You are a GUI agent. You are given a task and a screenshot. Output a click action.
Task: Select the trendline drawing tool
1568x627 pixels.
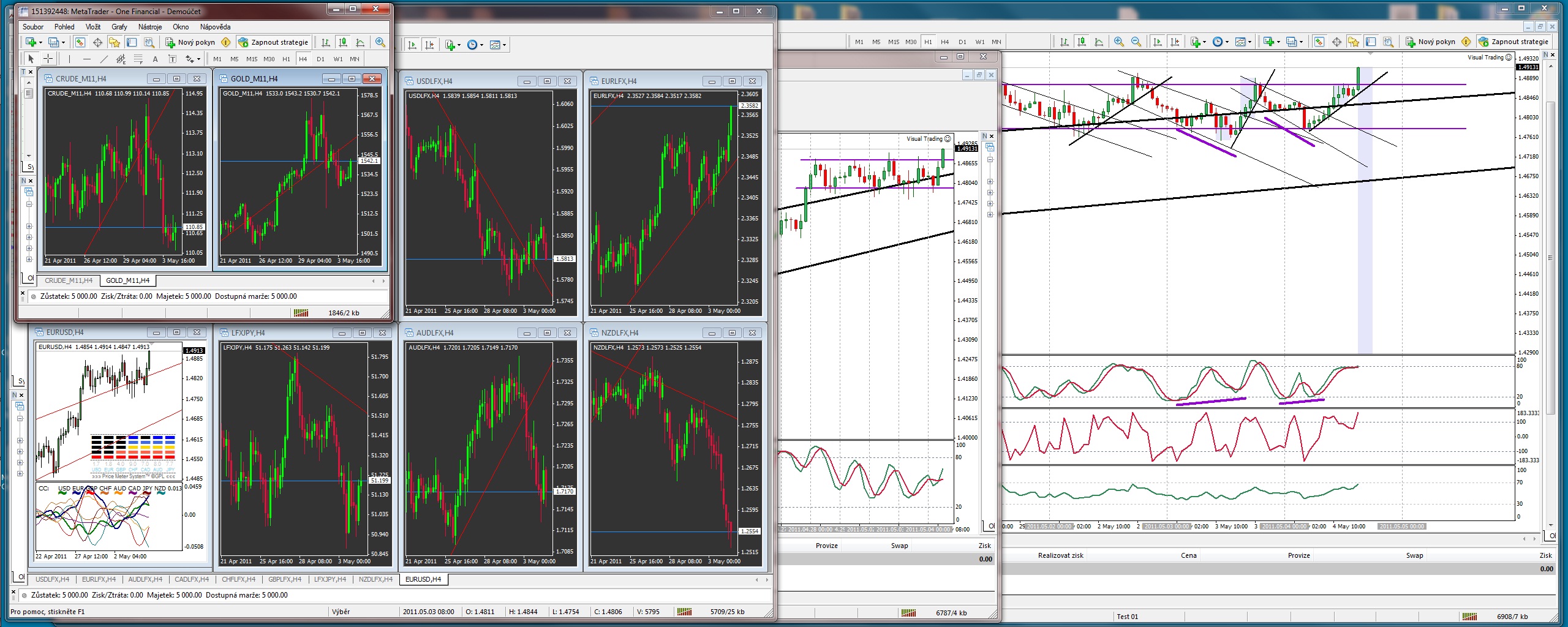pyautogui.click(x=104, y=59)
